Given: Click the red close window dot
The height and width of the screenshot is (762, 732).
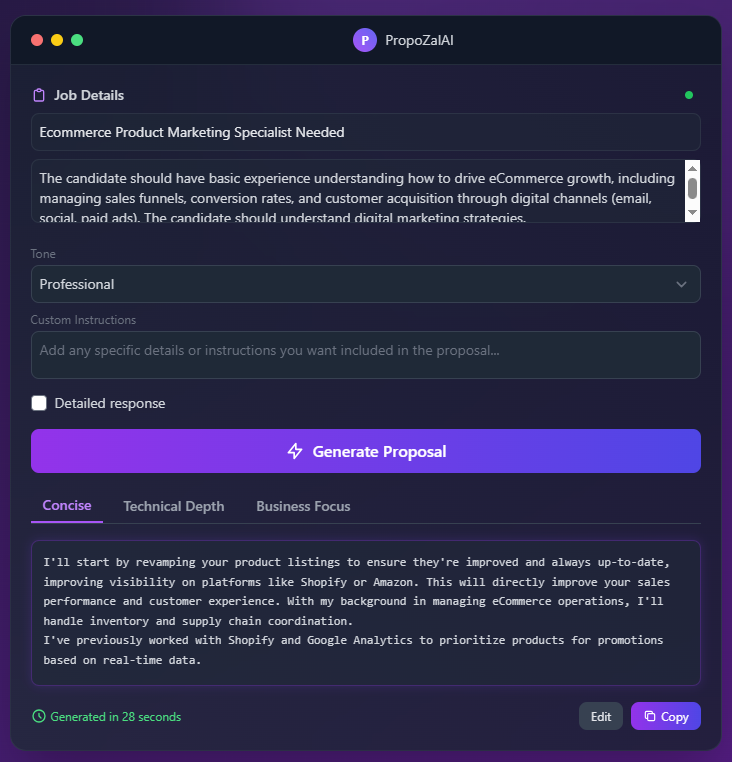Looking at the screenshot, I should (37, 40).
